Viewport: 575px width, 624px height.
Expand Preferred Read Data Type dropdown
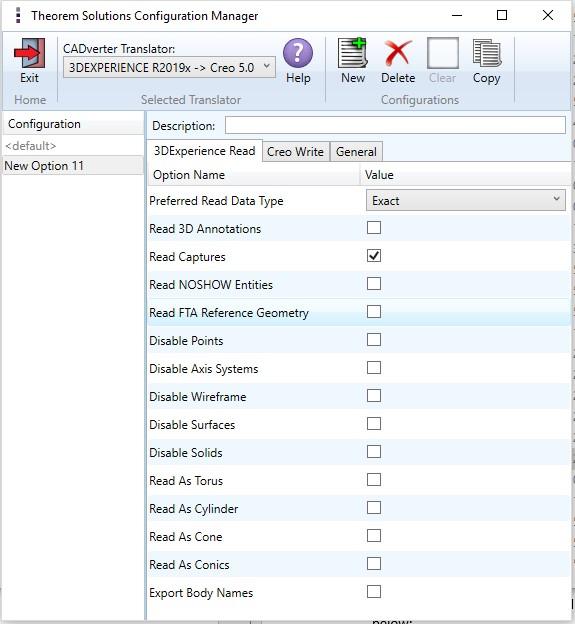coord(466,200)
